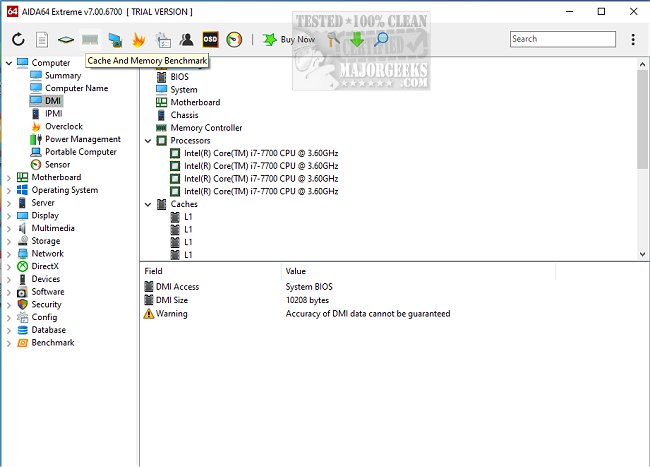
Task: Open Portable Computer in the sidebar
Action: coord(80,152)
